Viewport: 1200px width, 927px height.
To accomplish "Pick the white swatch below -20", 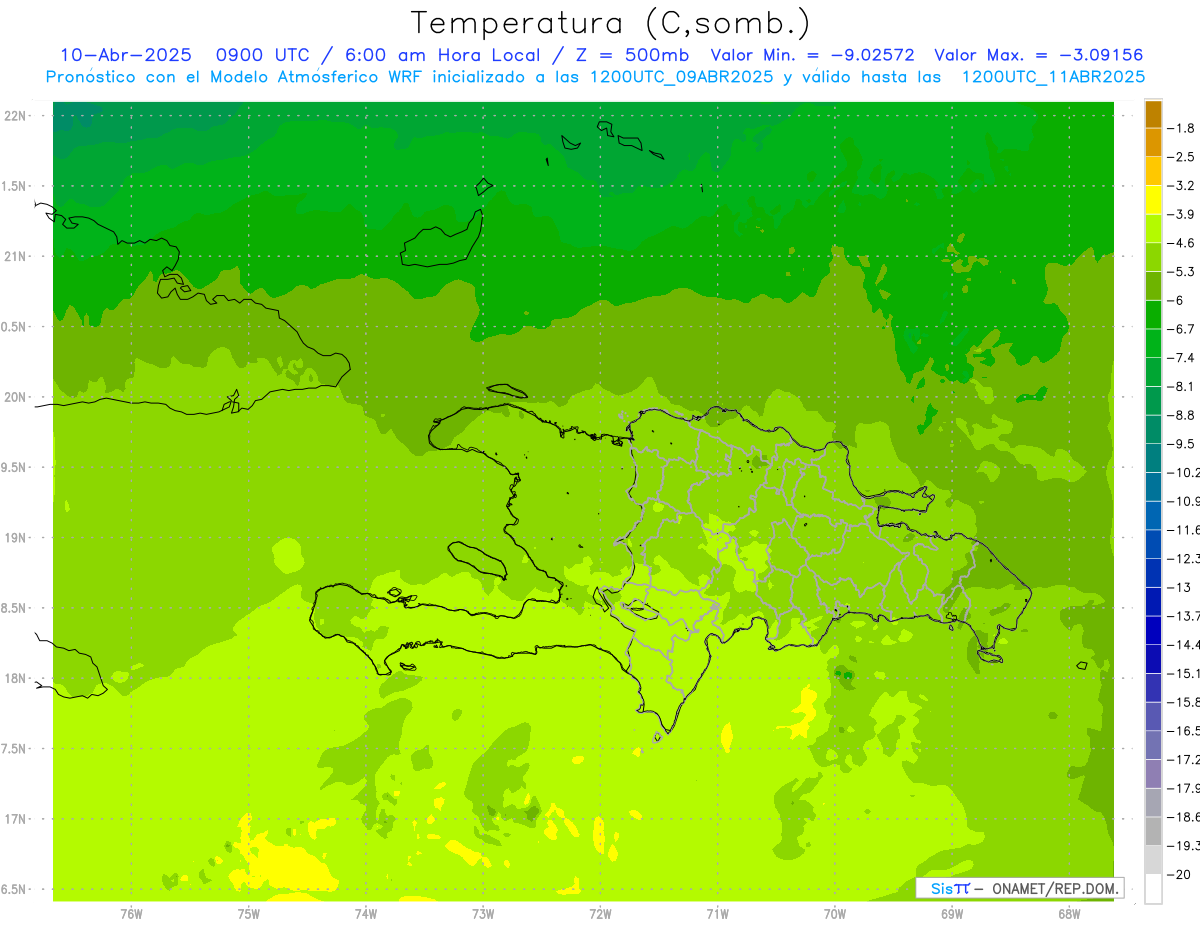I will (x=1153, y=889).
